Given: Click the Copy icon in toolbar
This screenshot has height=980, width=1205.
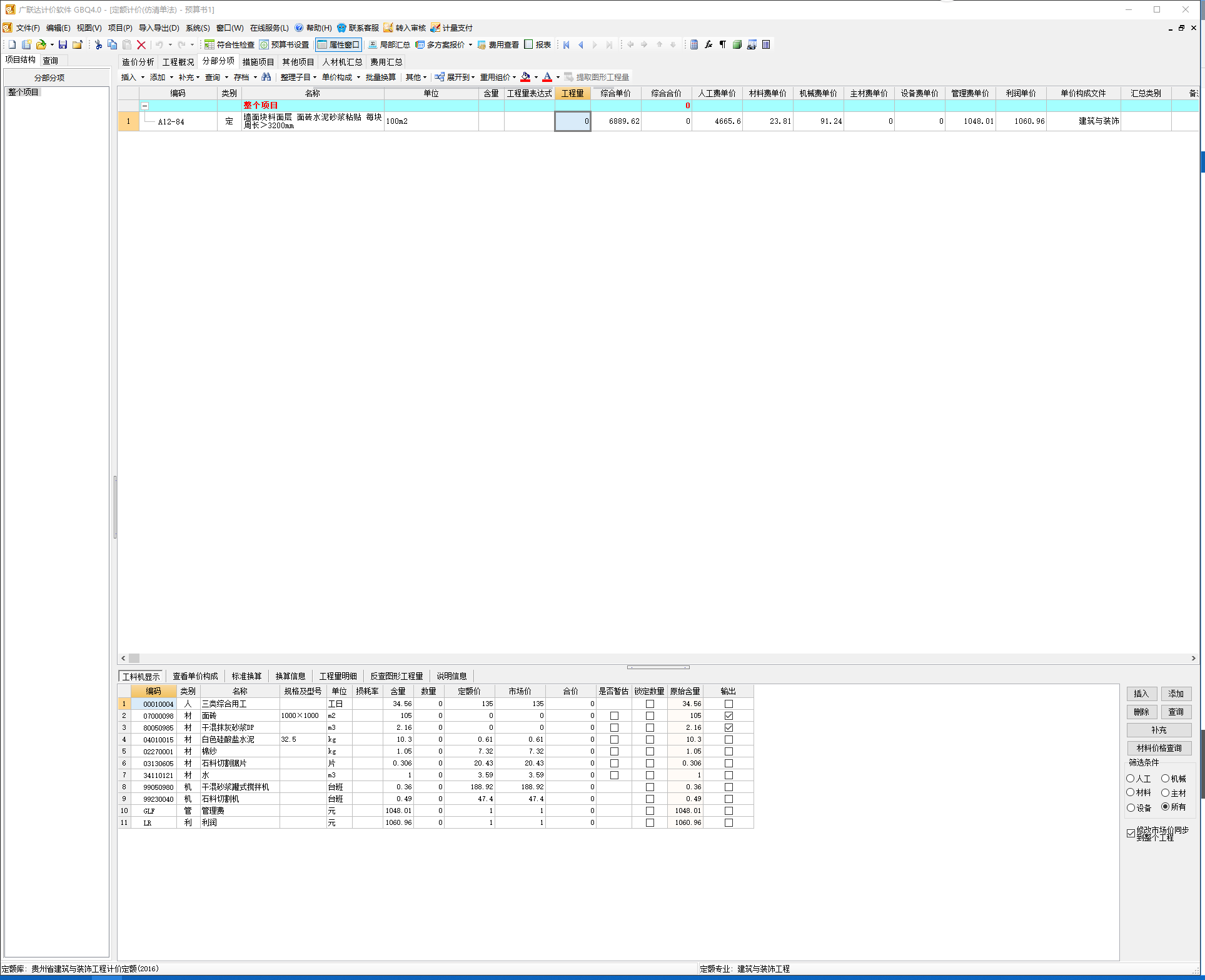Looking at the screenshot, I should (x=112, y=44).
